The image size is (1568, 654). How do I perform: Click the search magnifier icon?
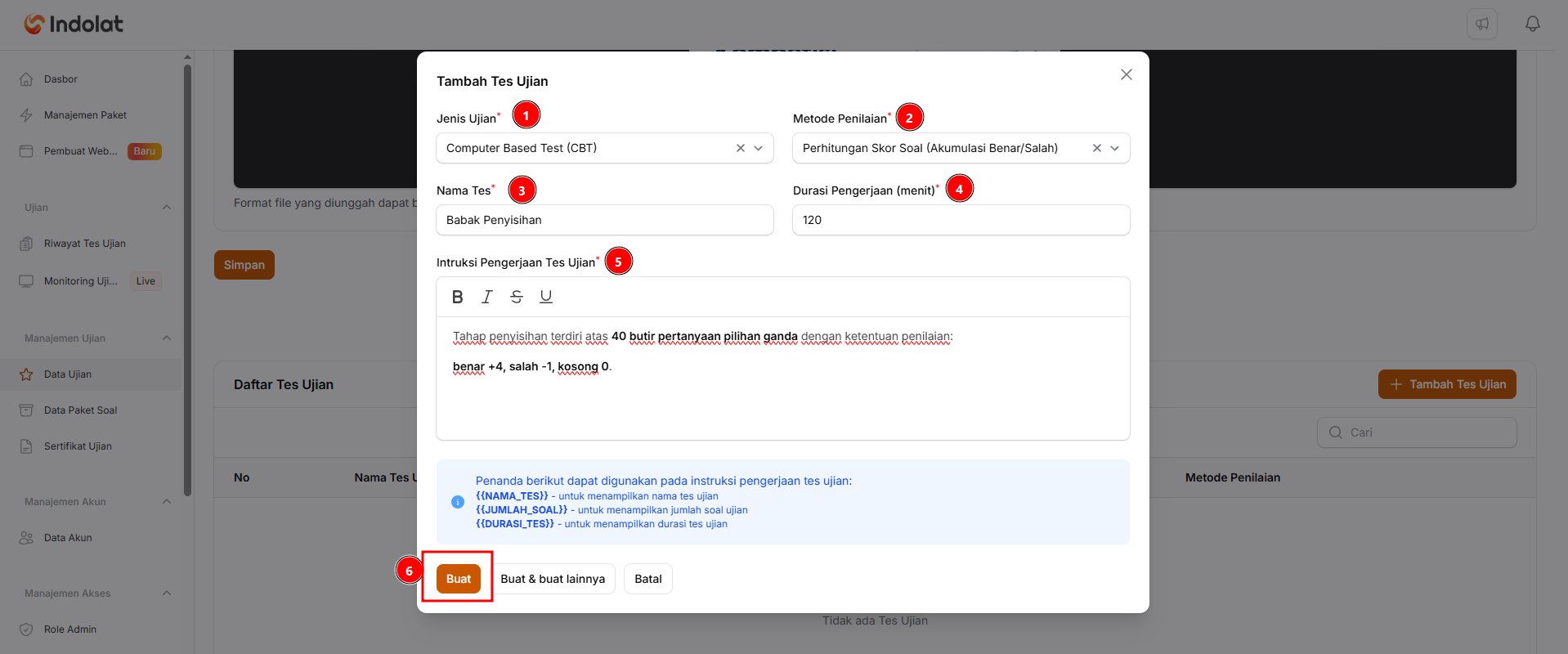(x=1336, y=432)
